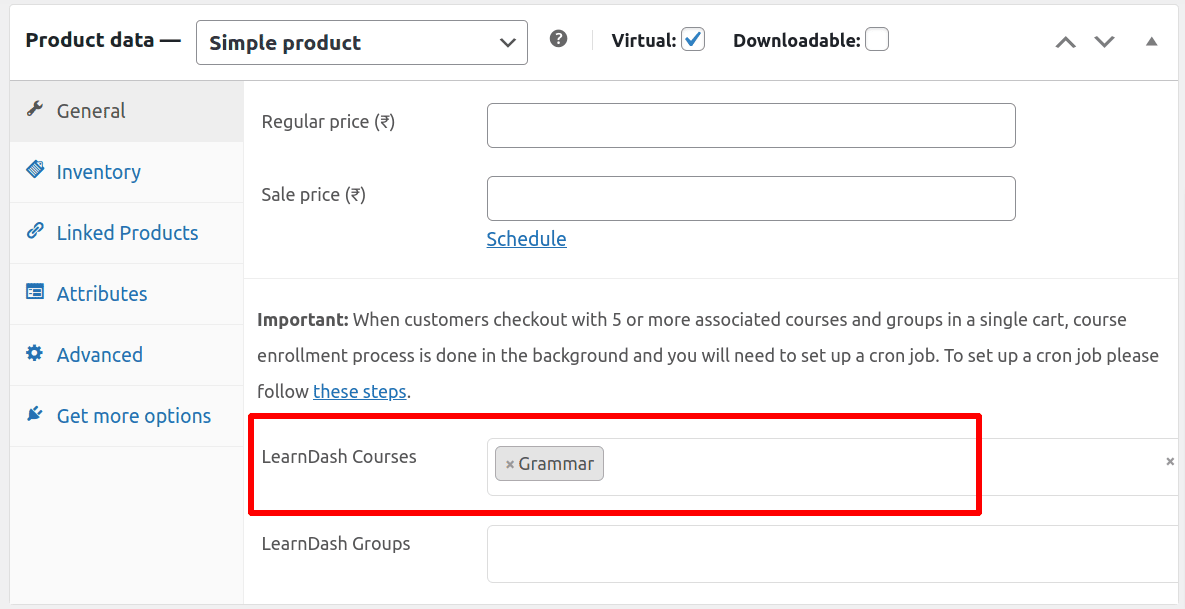Click the Advanced gear icon
The height and width of the screenshot is (609, 1185).
[x=35, y=353]
